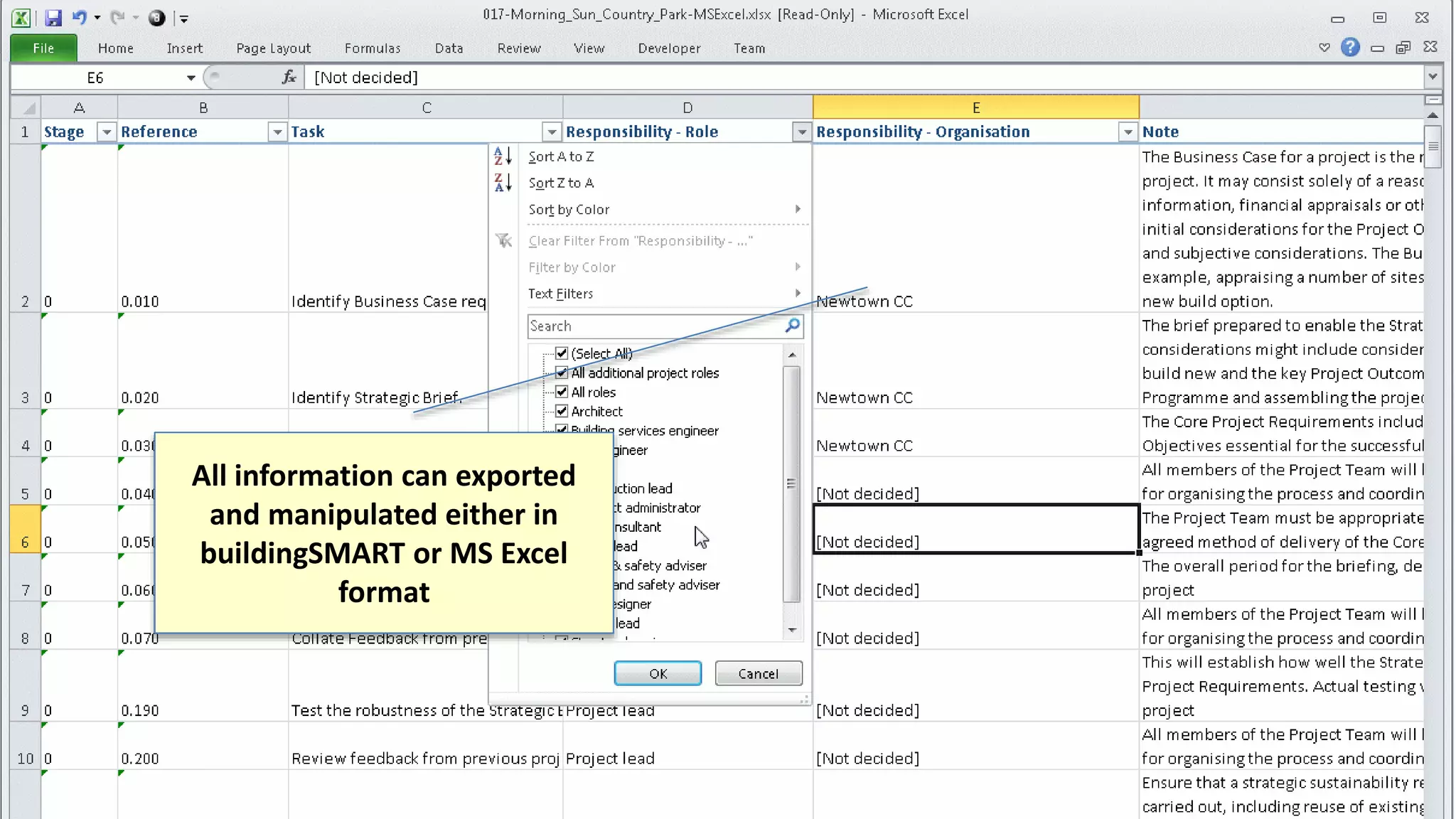Image resolution: width=1456 pixels, height=819 pixels.
Task: Uncheck All additional project roles
Action: click(562, 373)
